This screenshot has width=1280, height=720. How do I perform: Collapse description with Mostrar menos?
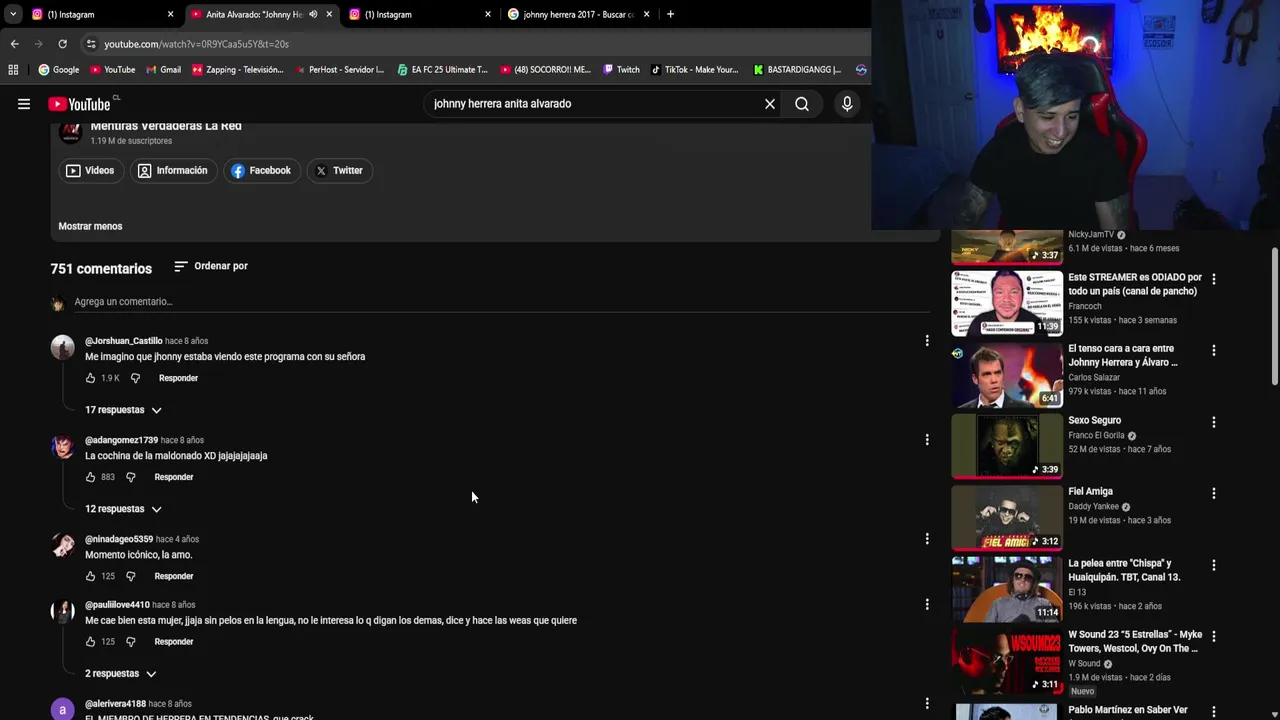tap(90, 226)
